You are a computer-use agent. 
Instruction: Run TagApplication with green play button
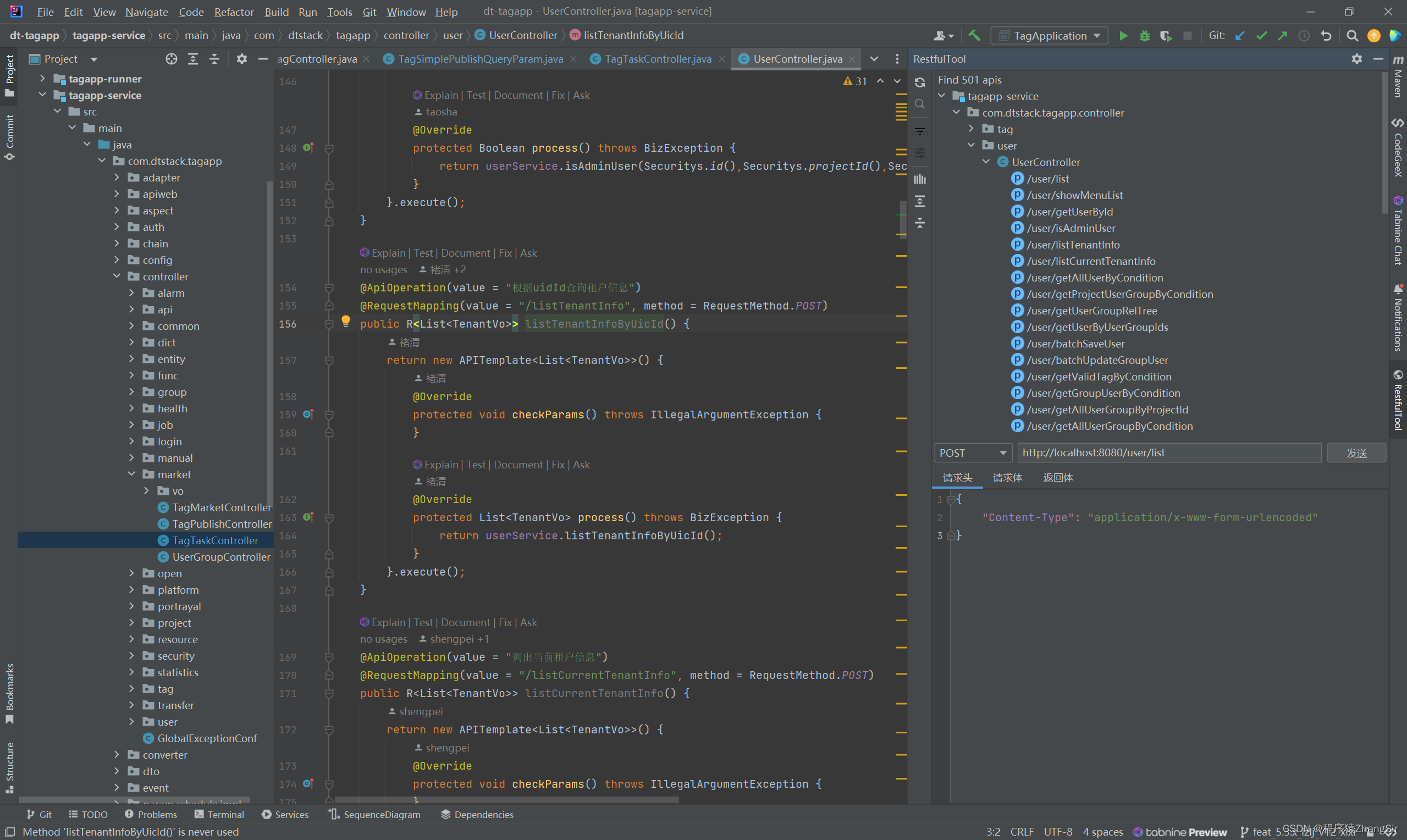click(x=1123, y=36)
